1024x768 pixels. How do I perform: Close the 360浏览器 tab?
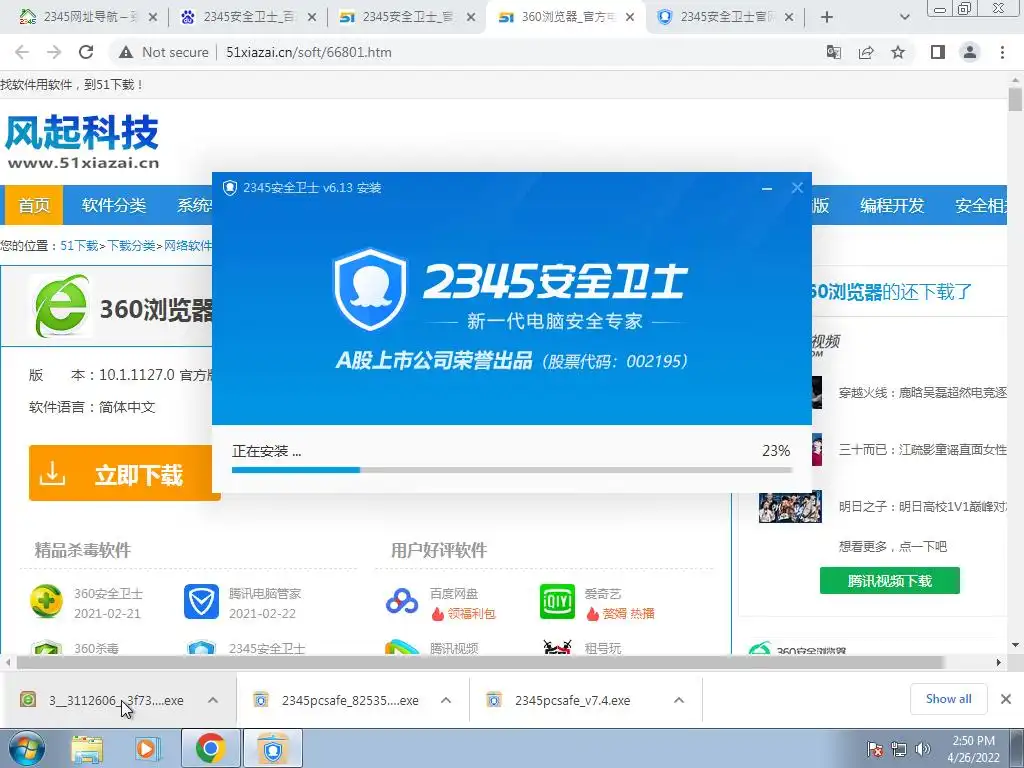pyautogui.click(x=630, y=18)
